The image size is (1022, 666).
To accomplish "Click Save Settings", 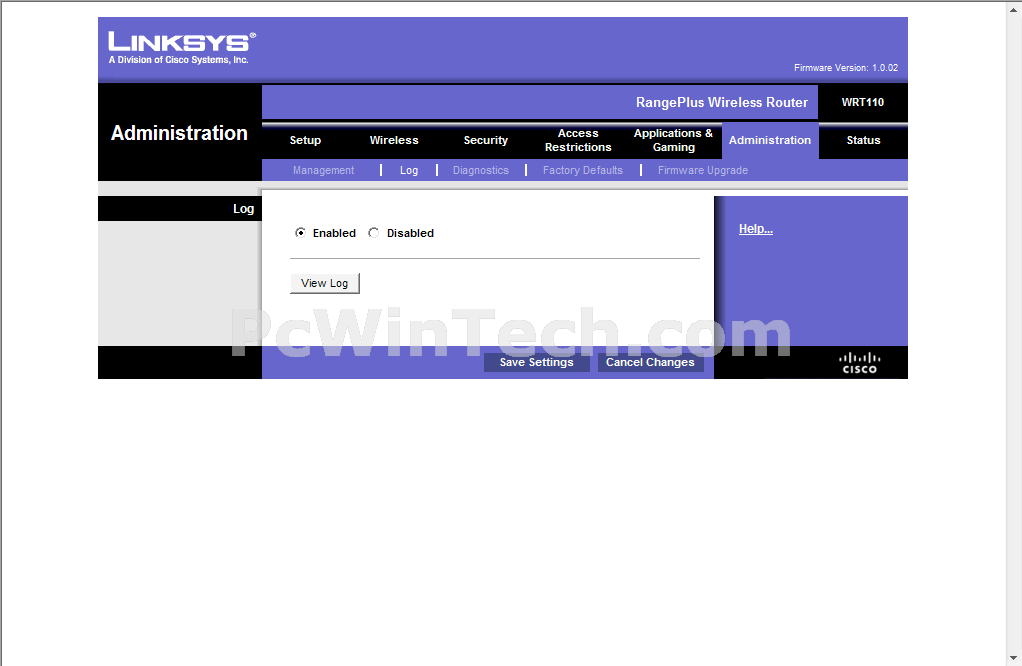I will coord(536,362).
